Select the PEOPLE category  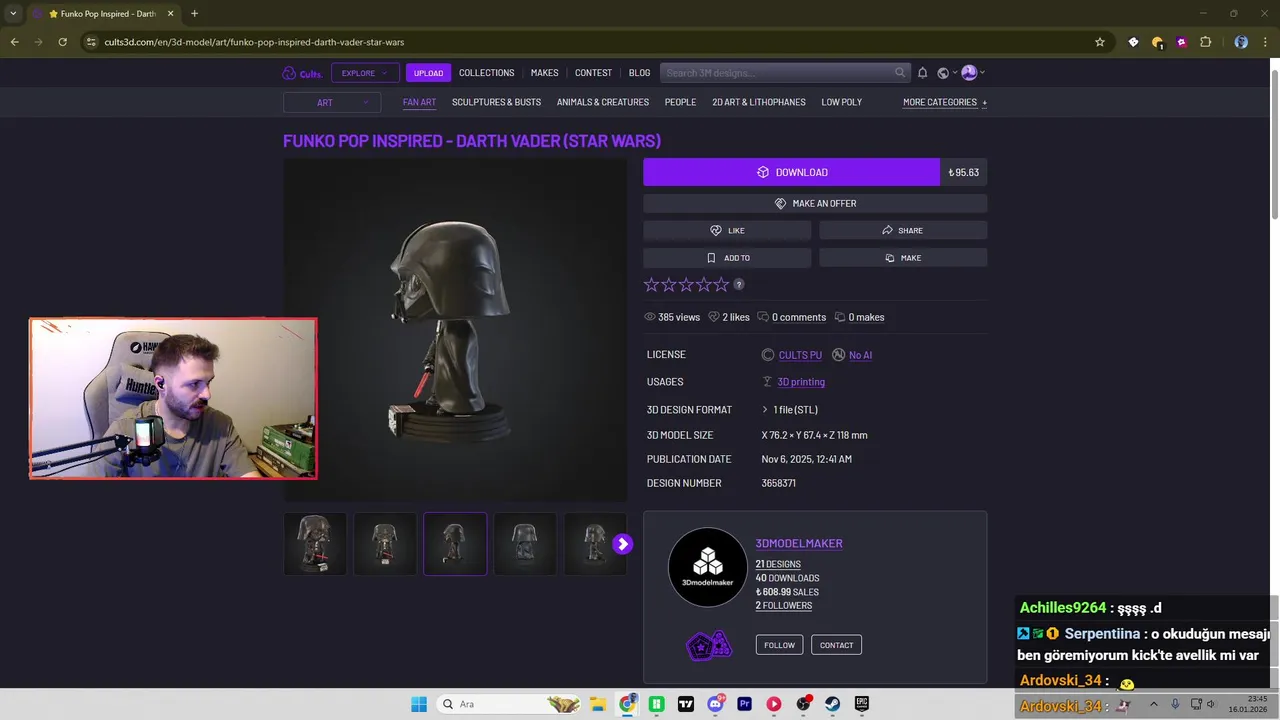[680, 102]
